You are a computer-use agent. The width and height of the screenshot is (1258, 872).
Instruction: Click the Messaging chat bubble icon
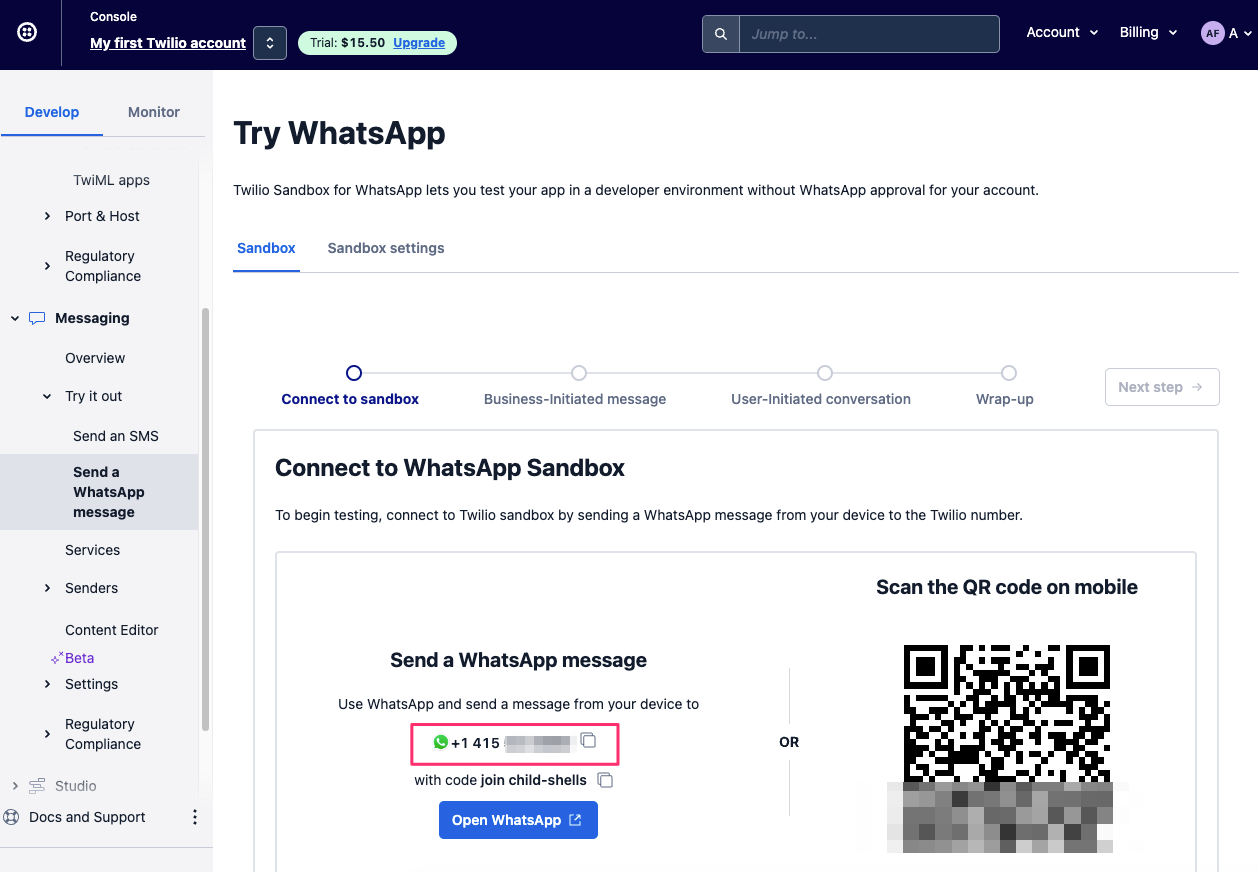(37, 318)
